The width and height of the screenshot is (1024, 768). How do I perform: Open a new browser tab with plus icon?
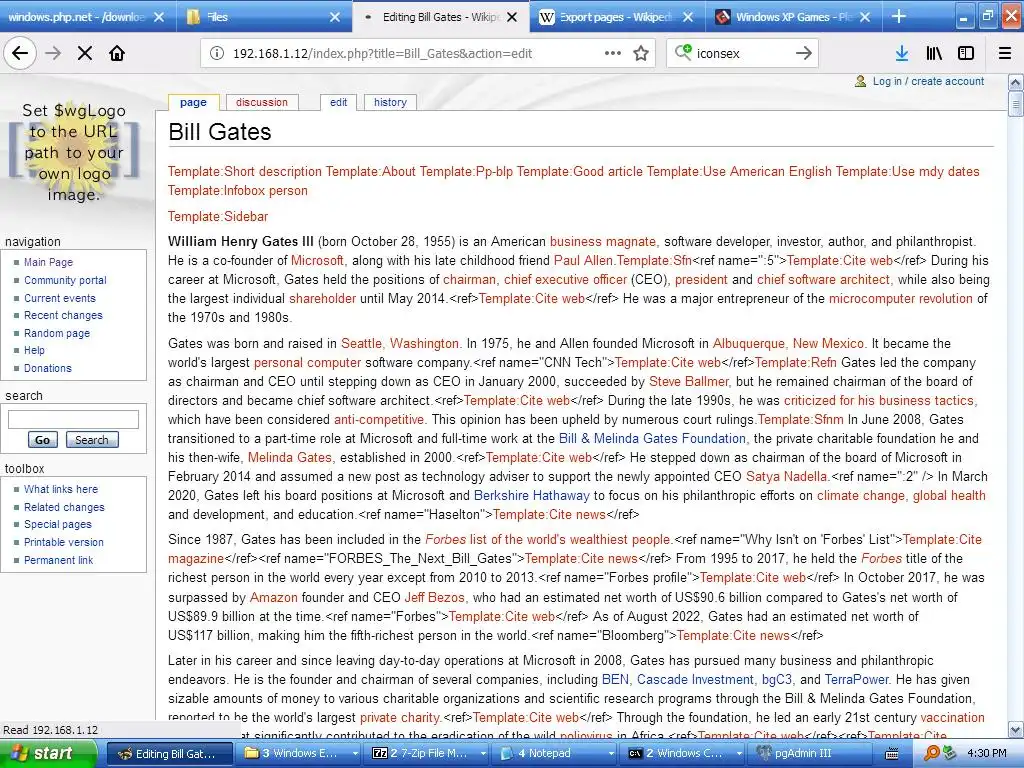pos(899,16)
